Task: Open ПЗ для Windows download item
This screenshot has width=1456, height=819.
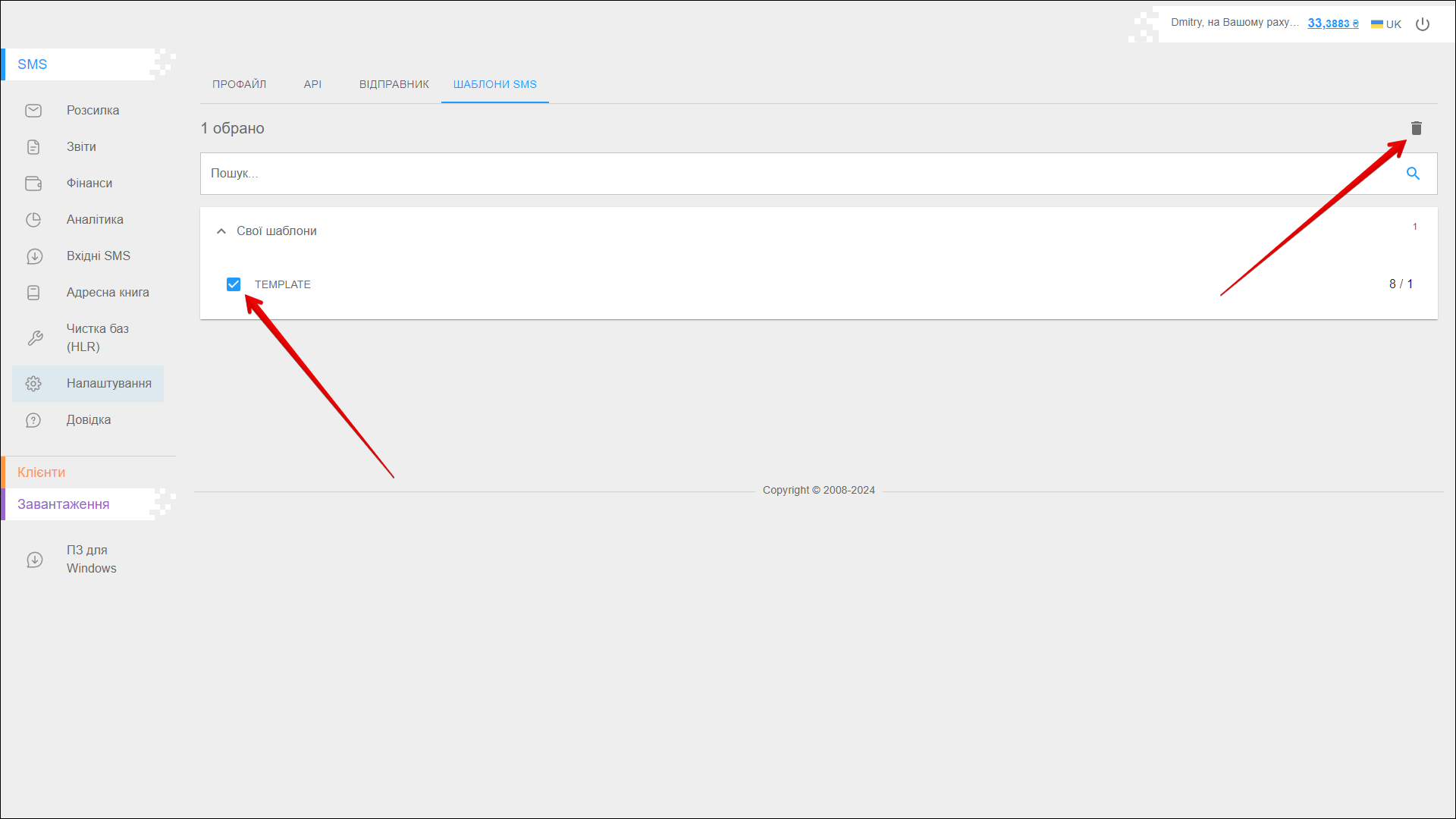Action: coord(91,559)
